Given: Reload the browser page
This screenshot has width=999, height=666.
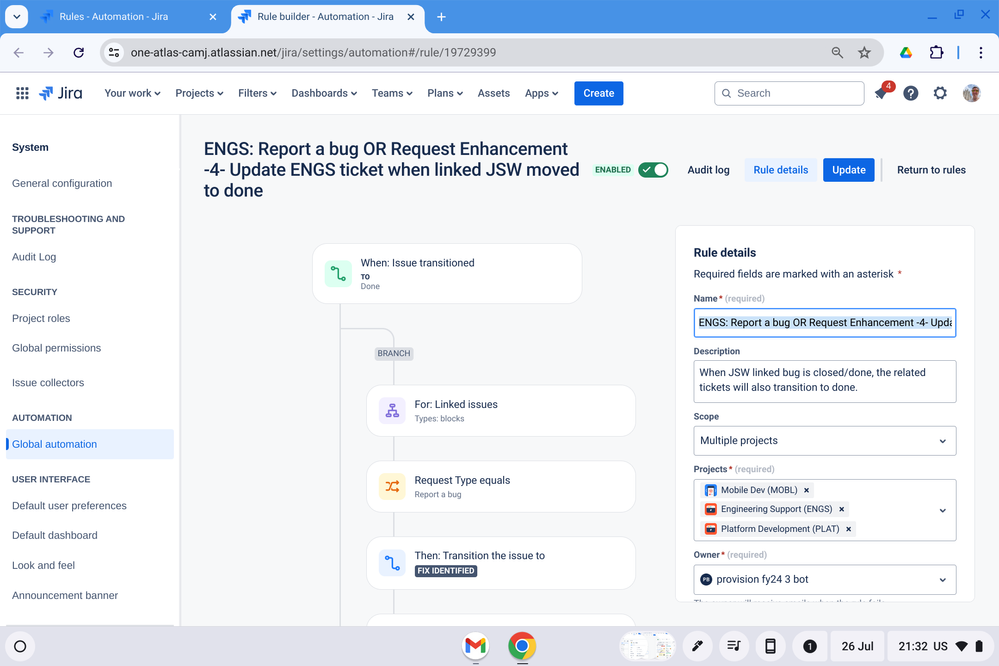Looking at the screenshot, I should [78, 52].
